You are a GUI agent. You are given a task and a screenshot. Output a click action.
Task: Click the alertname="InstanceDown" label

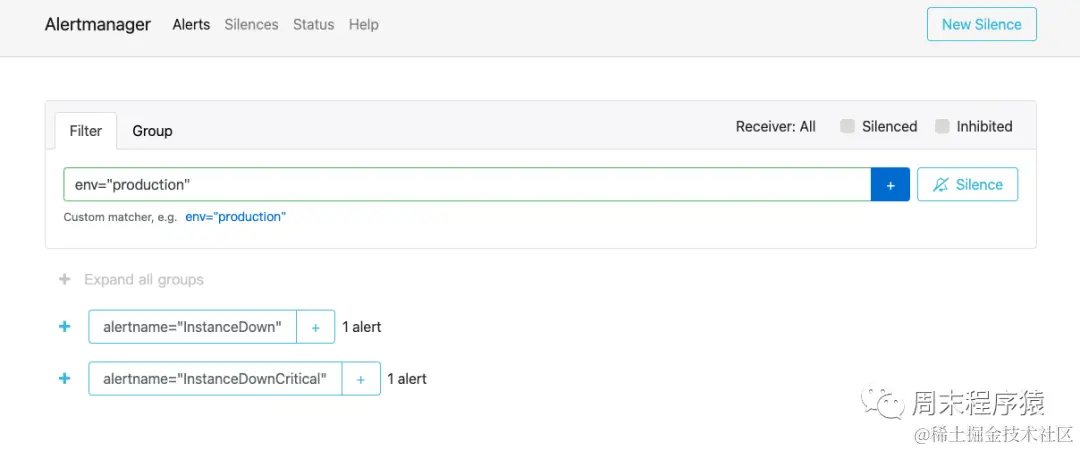tap(193, 327)
